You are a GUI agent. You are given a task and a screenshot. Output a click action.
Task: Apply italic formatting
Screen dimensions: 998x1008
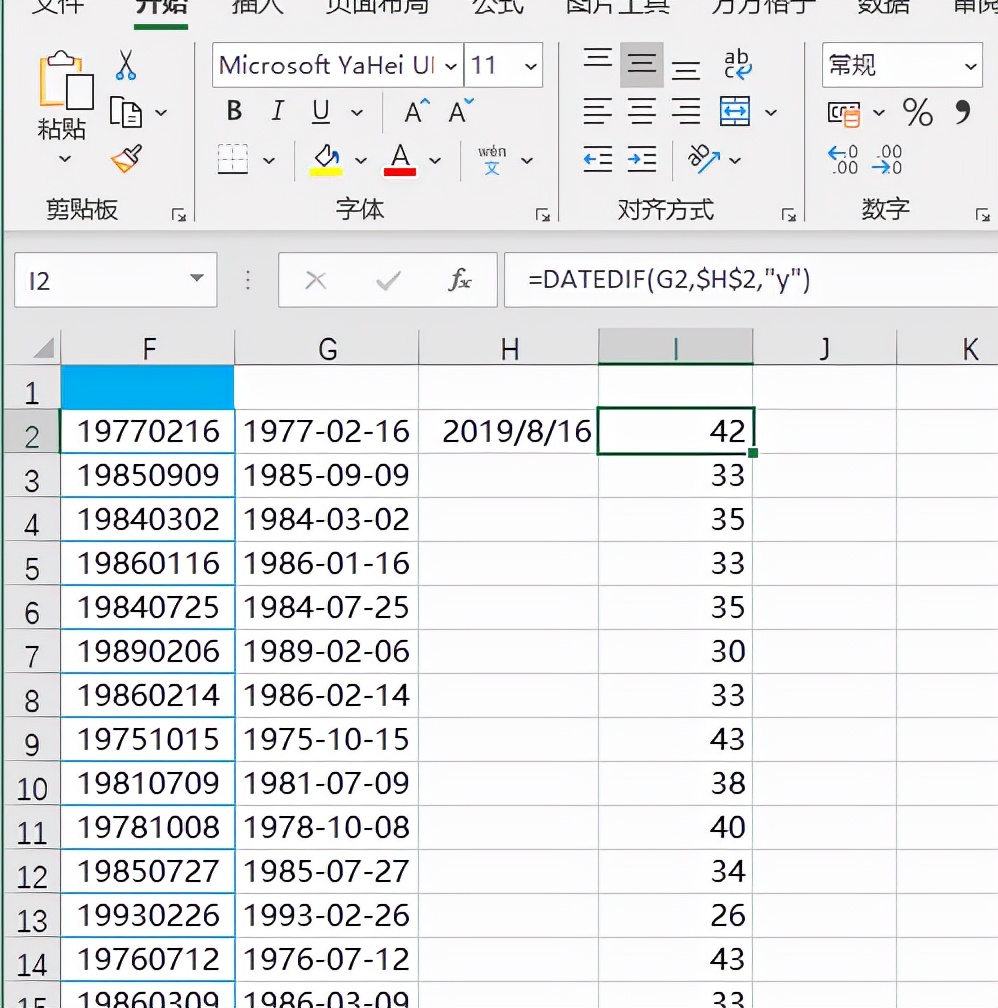[x=277, y=111]
